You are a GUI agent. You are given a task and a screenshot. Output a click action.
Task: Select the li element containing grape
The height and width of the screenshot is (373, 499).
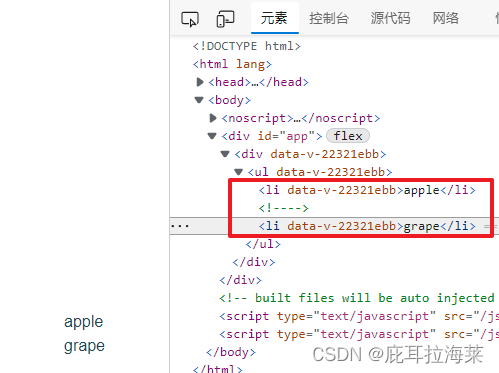pos(367,226)
